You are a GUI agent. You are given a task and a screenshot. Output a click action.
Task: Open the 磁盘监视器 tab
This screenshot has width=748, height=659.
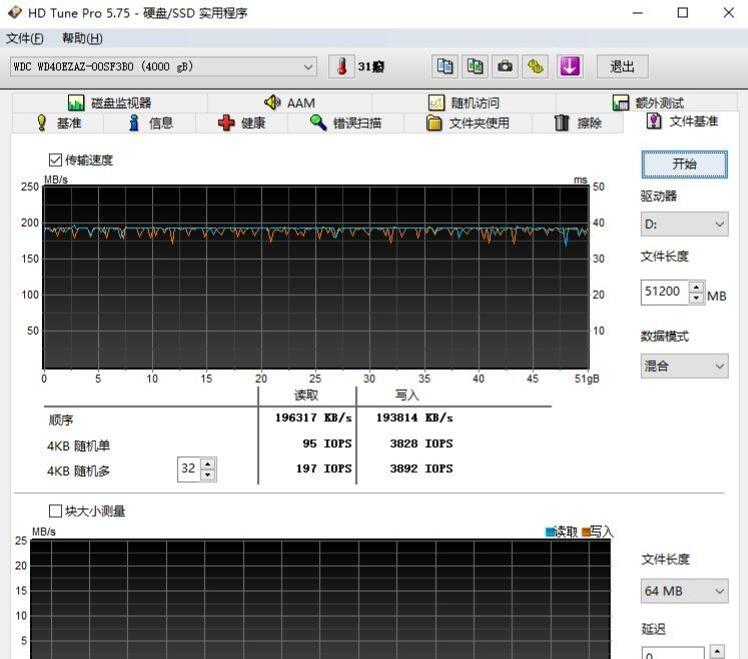pyautogui.click(x=109, y=103)
